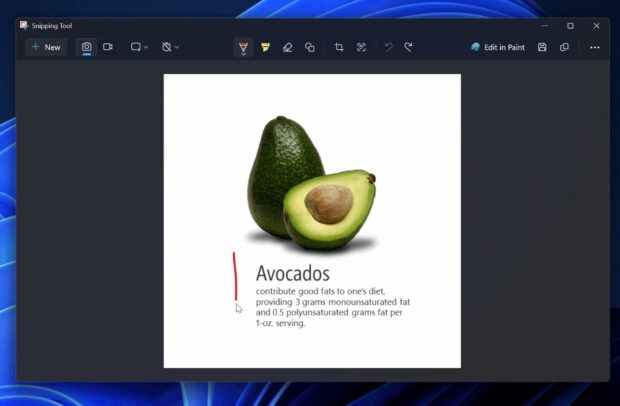Open the image with Edit in Paint
The width and height of the screenshot is (620, 406).
pos(498,47)
